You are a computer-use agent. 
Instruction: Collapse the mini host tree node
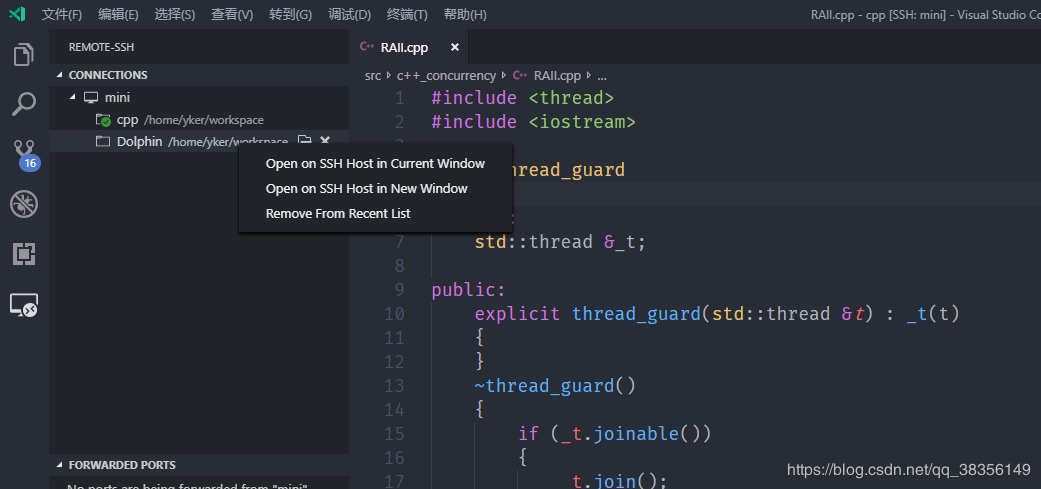73,98
